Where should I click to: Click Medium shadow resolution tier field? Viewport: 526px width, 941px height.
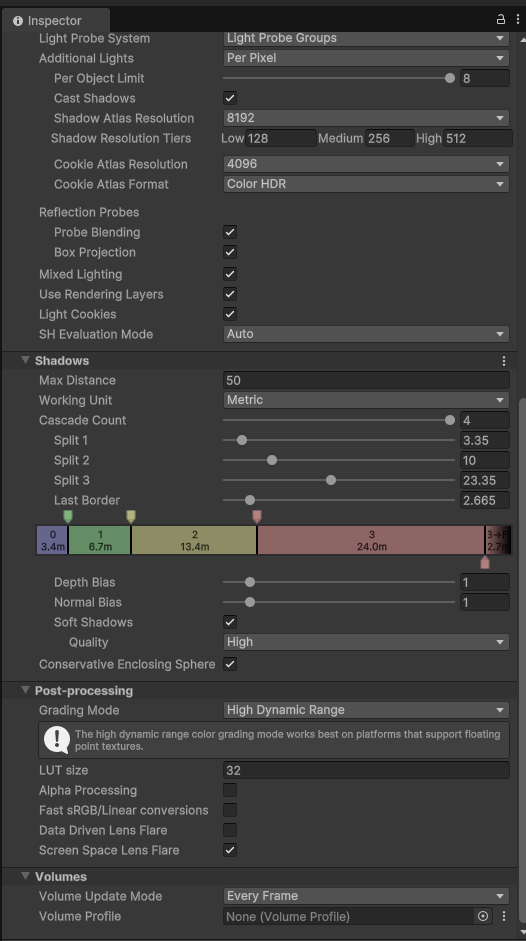pos(390,138)
